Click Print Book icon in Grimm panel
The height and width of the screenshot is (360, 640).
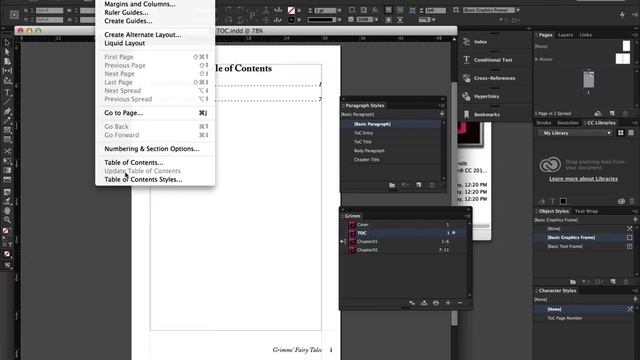[x=436, y=303]
